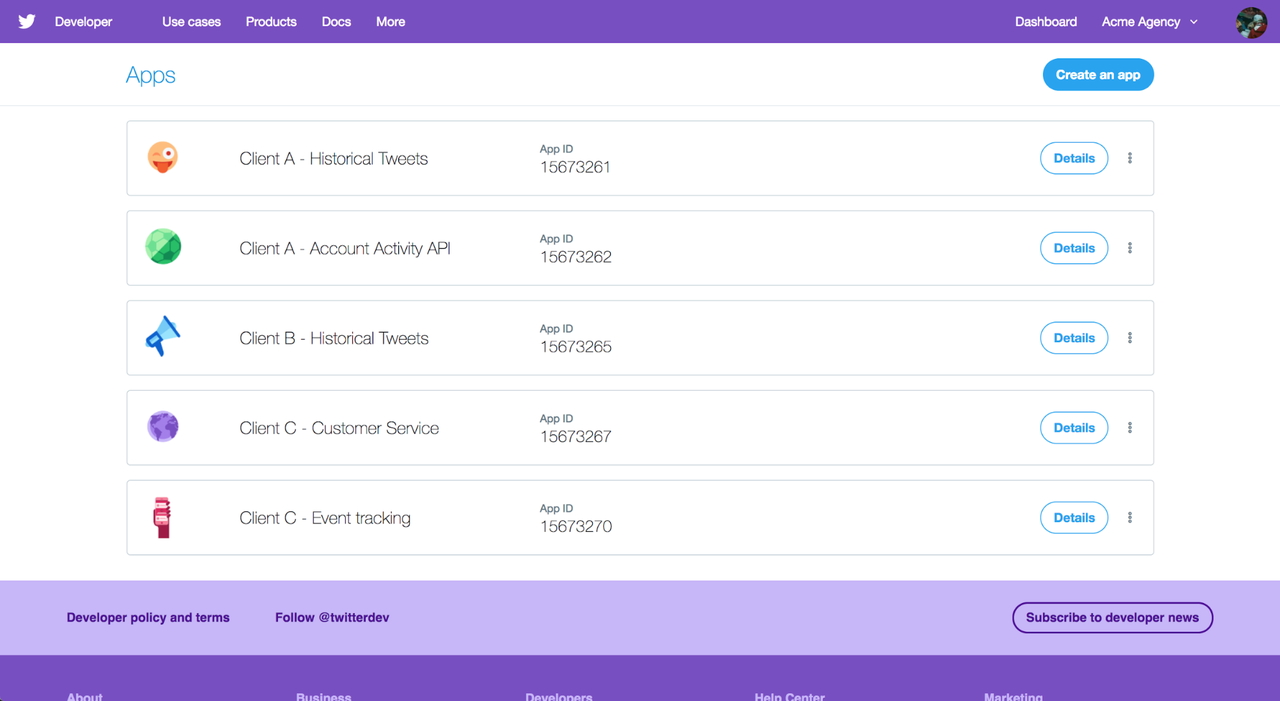The image size is (1280, 701).
Task: Open the Docs menu
Action: [336, 21]
